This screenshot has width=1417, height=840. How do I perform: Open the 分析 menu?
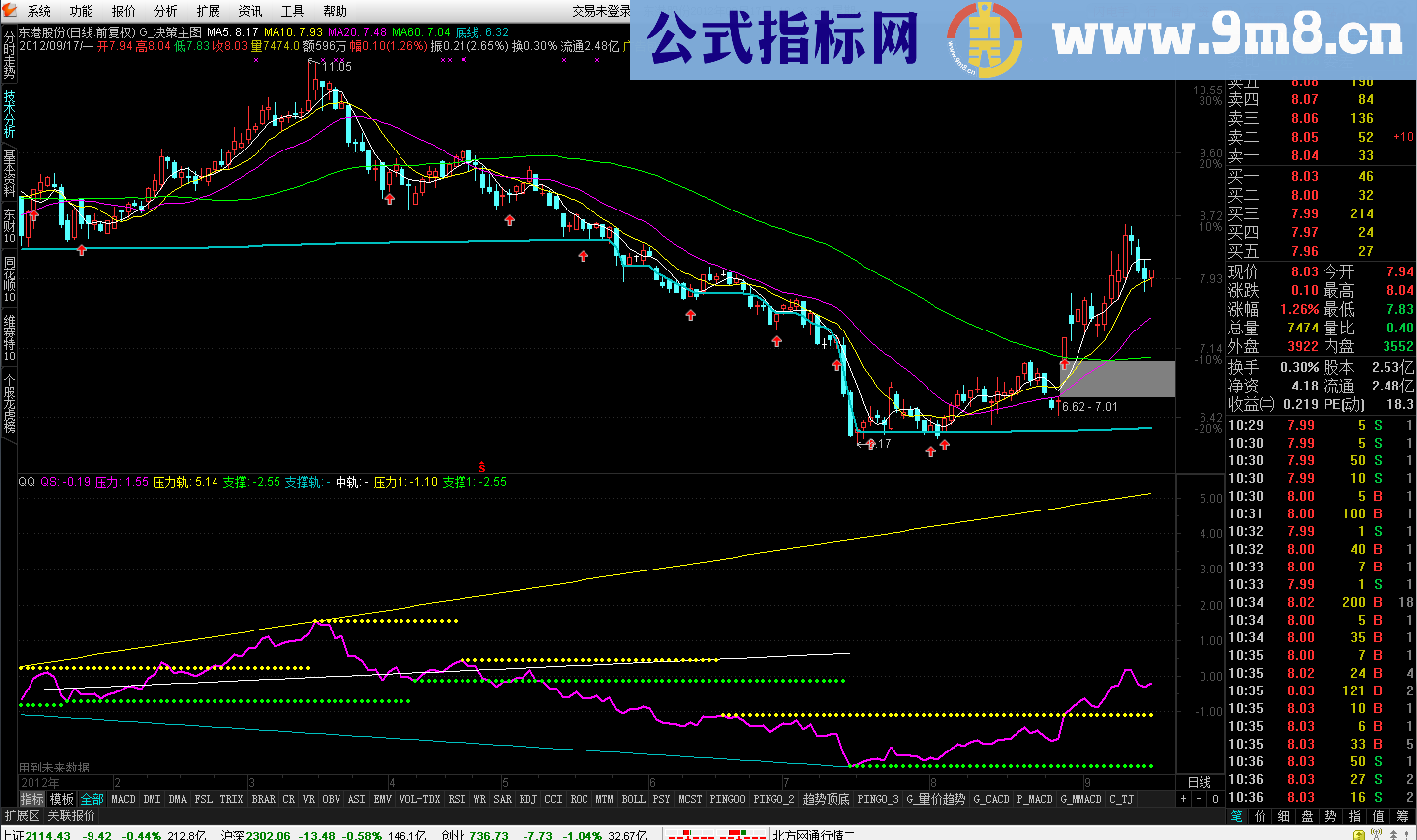click(165, 11)
